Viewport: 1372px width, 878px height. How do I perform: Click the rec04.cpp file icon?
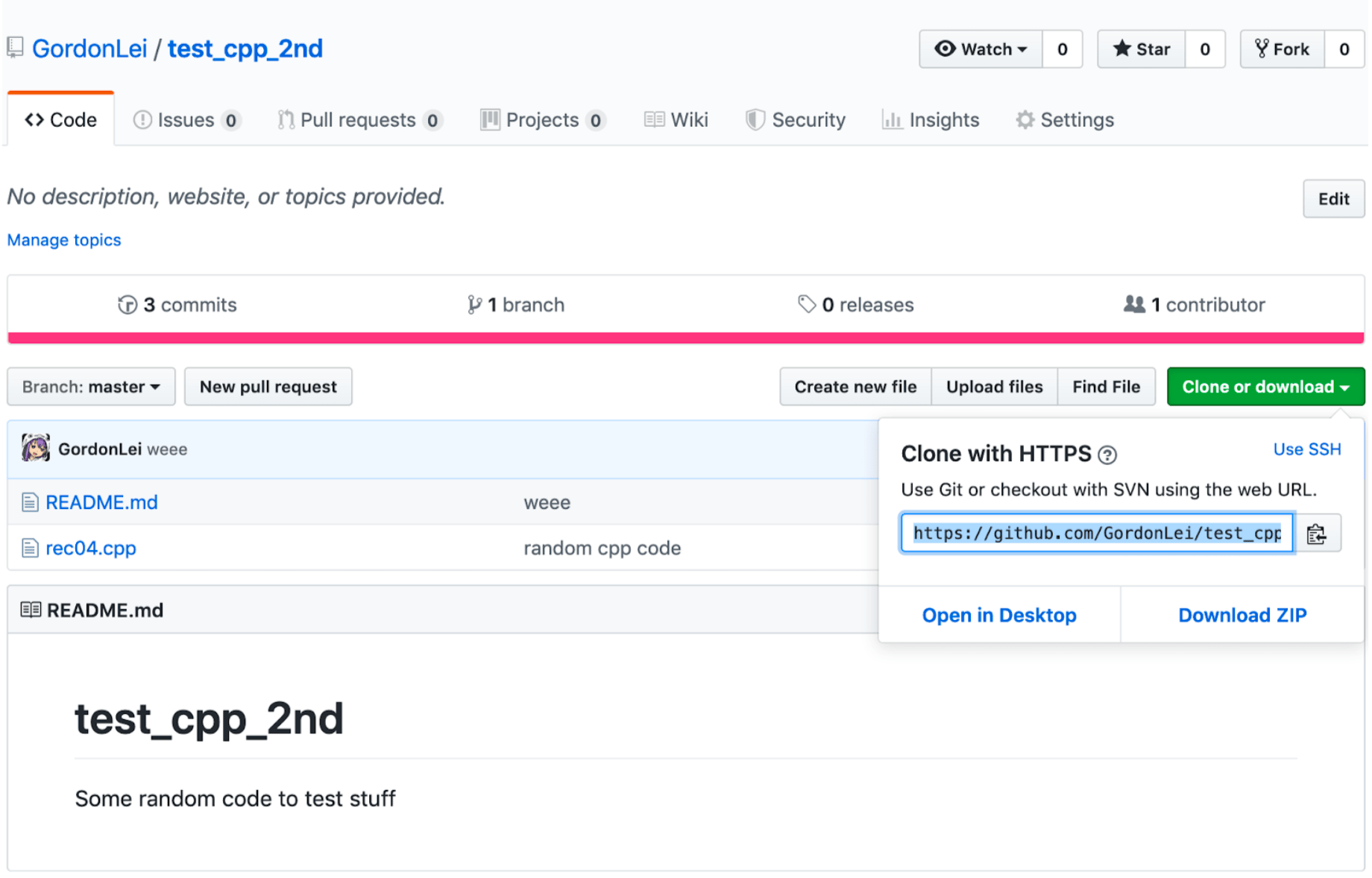30,548
